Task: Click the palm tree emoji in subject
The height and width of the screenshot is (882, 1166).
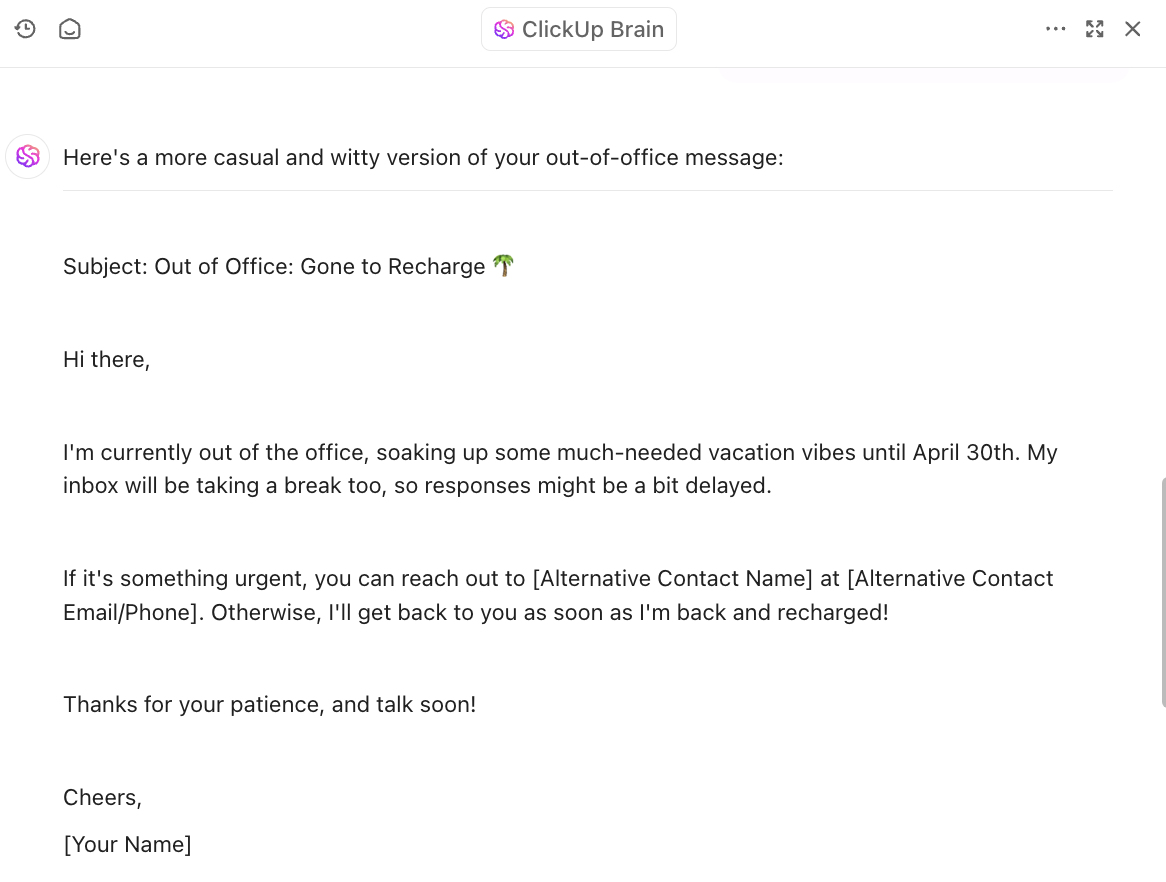Action: (504, 266)
